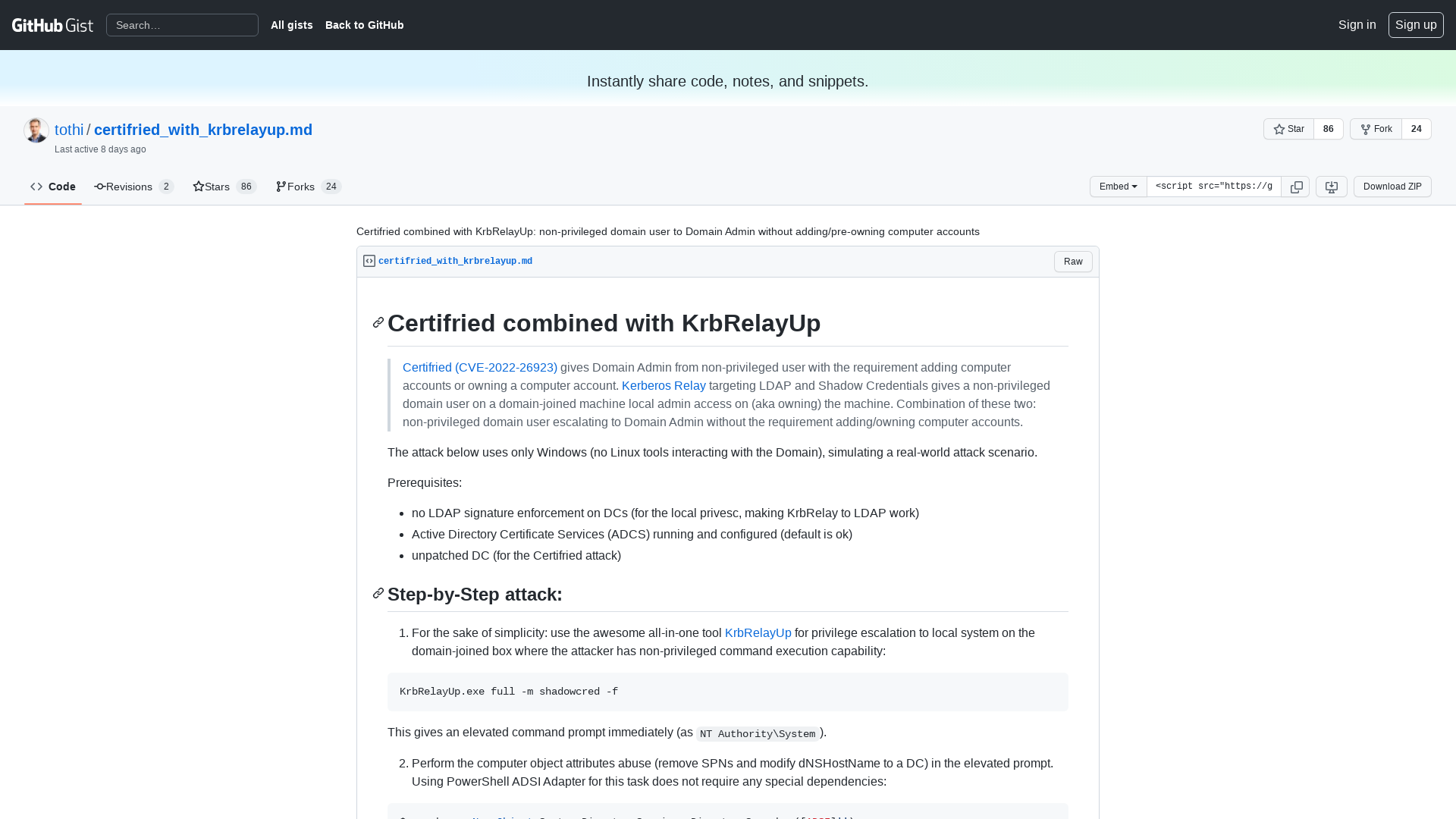The height and width of the screenshot is (819, 1456).
Task: Open the stargazers count 86
Action: pos(1329,129)
